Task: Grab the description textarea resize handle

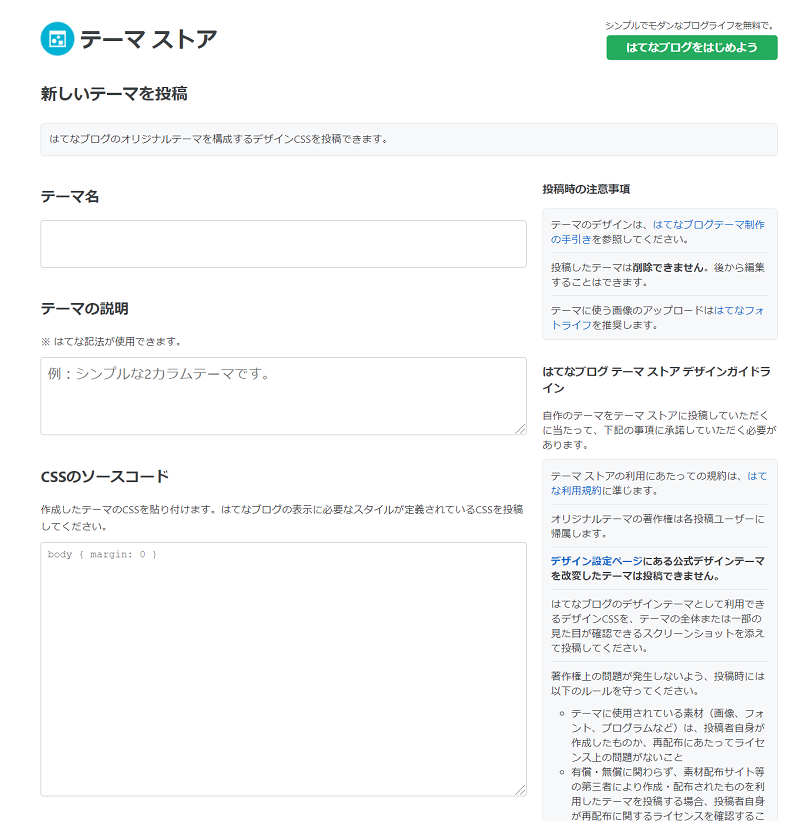Action: pyautogui.click(x=520, y=428)
